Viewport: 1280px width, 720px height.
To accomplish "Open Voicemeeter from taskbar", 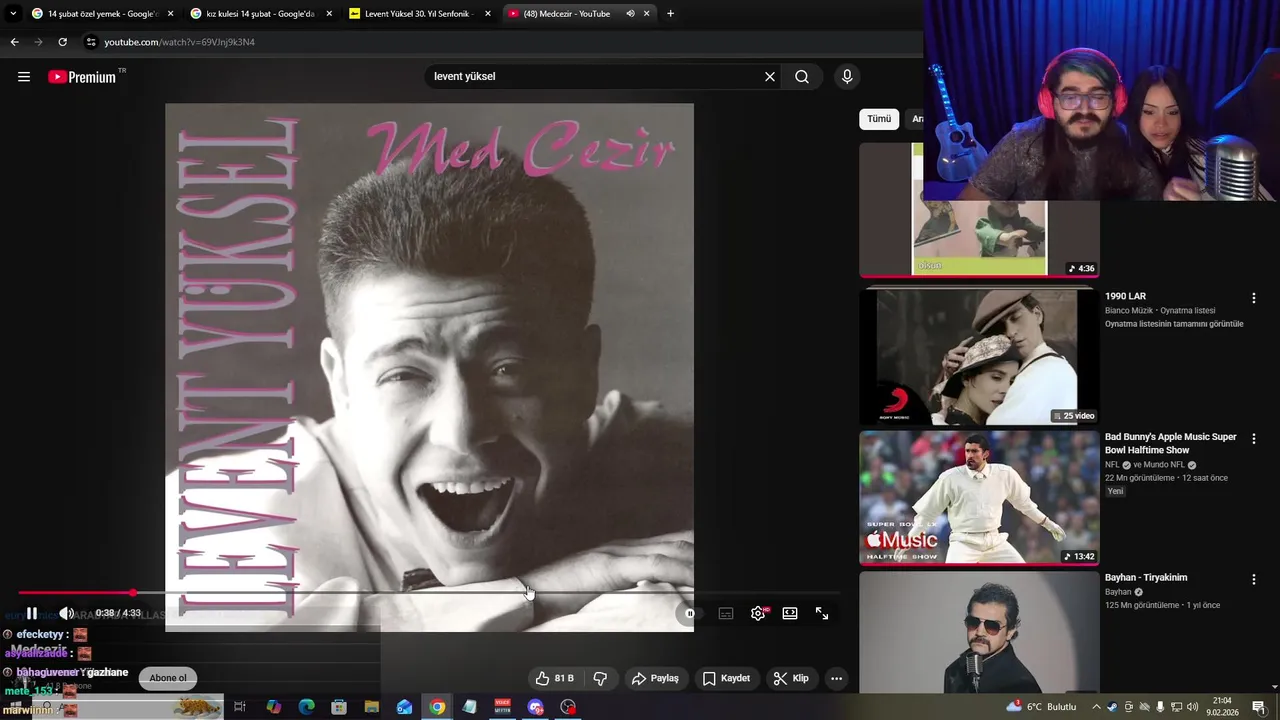I will pyautogui.click(x=503, y=707).
